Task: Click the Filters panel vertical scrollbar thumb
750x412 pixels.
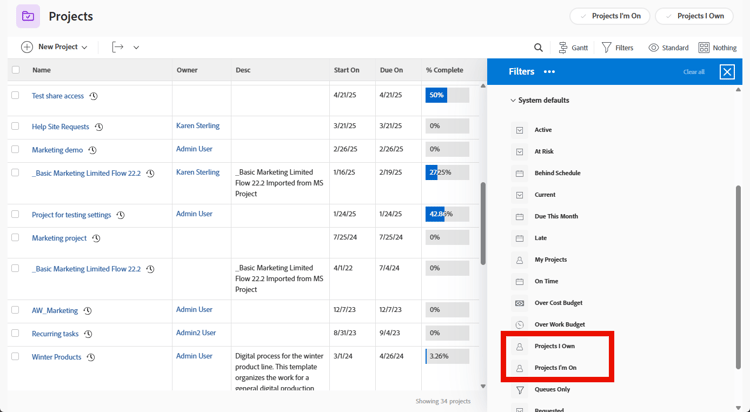Action: [738, 278]
